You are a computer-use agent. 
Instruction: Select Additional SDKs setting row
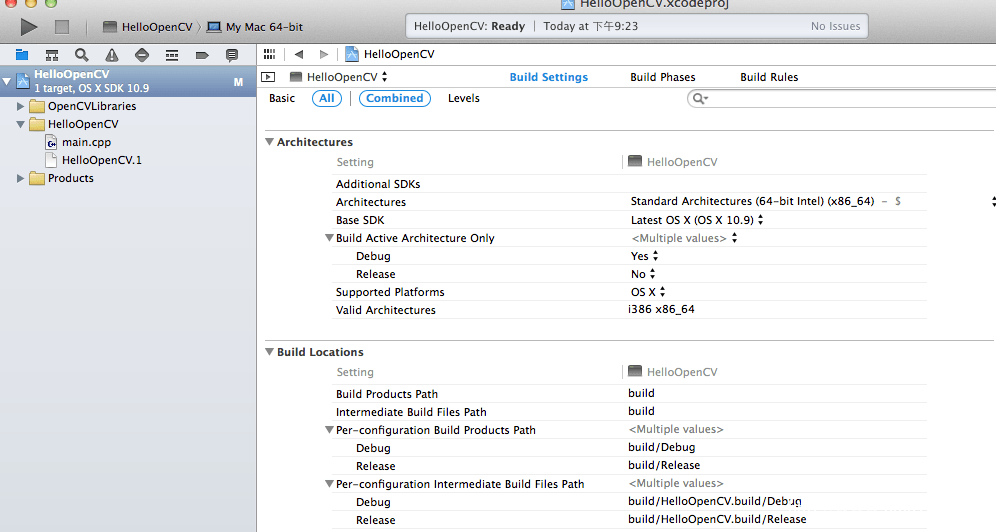point(629,184)
